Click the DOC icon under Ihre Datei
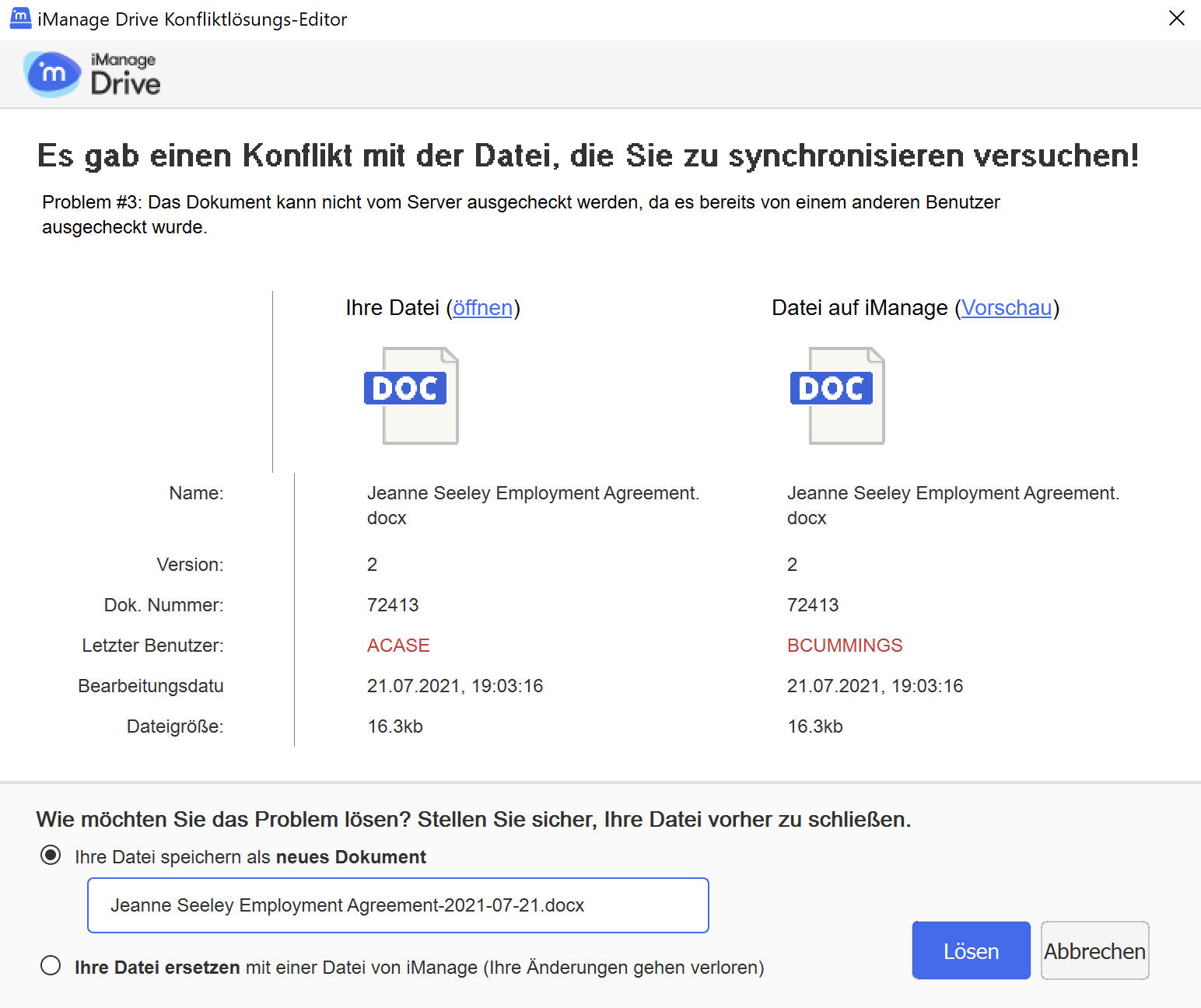Image resolution: width=1201 pixels, height=1008 pixels. (411, 396)
